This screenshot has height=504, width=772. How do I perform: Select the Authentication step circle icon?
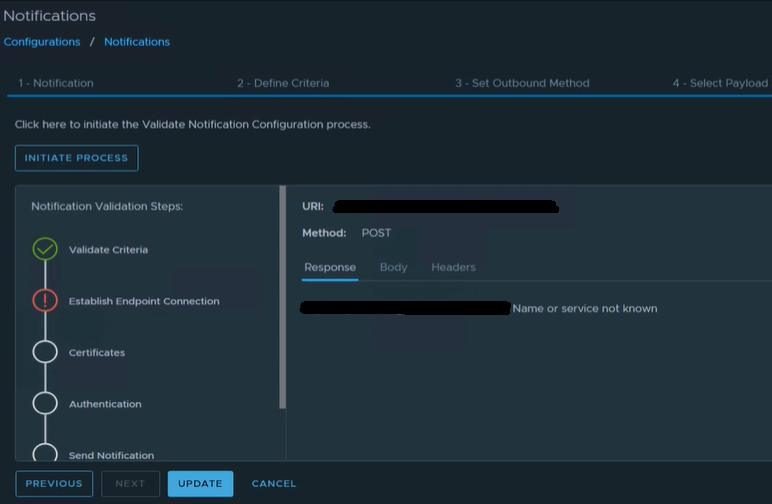tap(45, 403)
